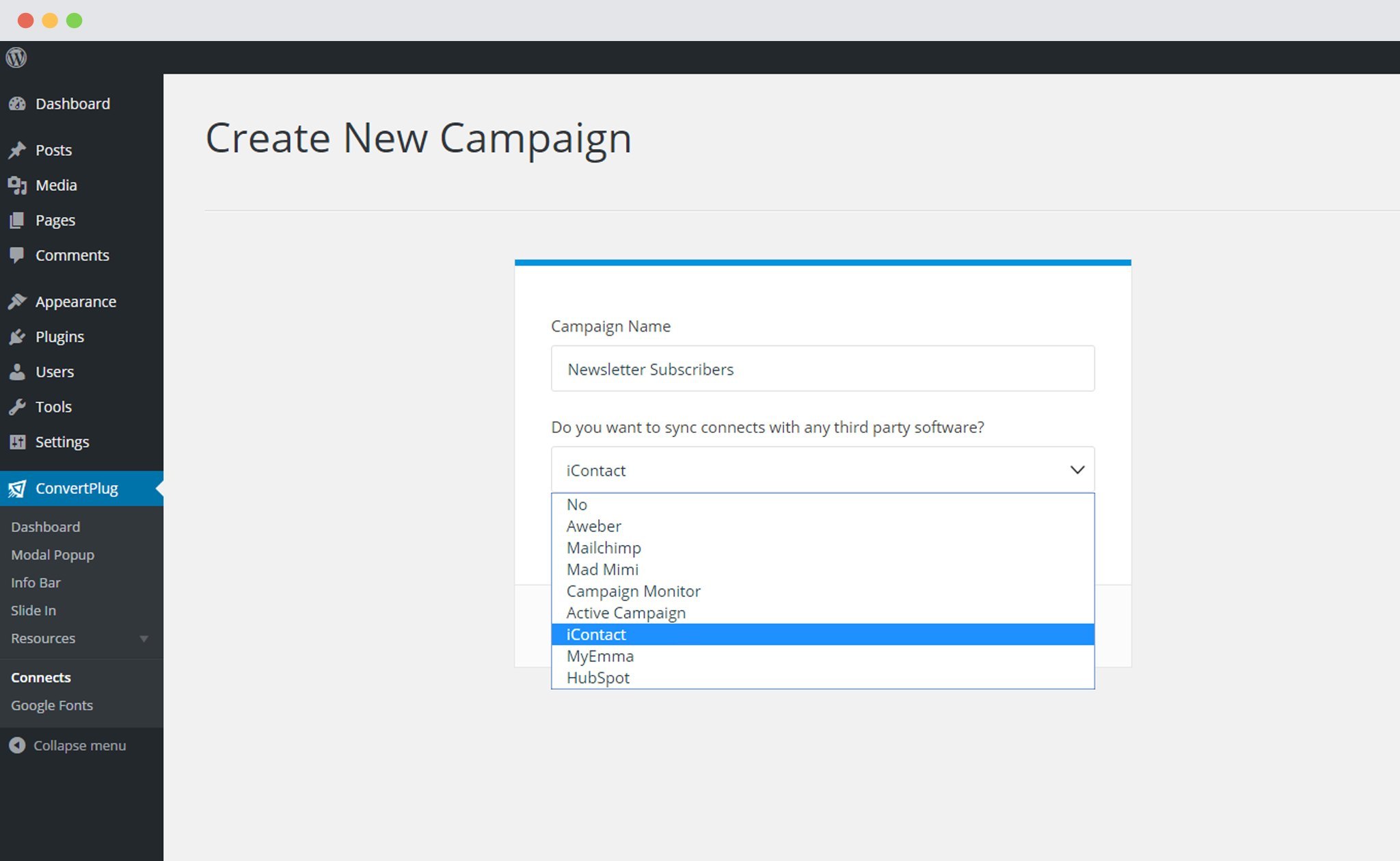
Task: Pick Mad Mimi option
Action: tap(822, 570)
